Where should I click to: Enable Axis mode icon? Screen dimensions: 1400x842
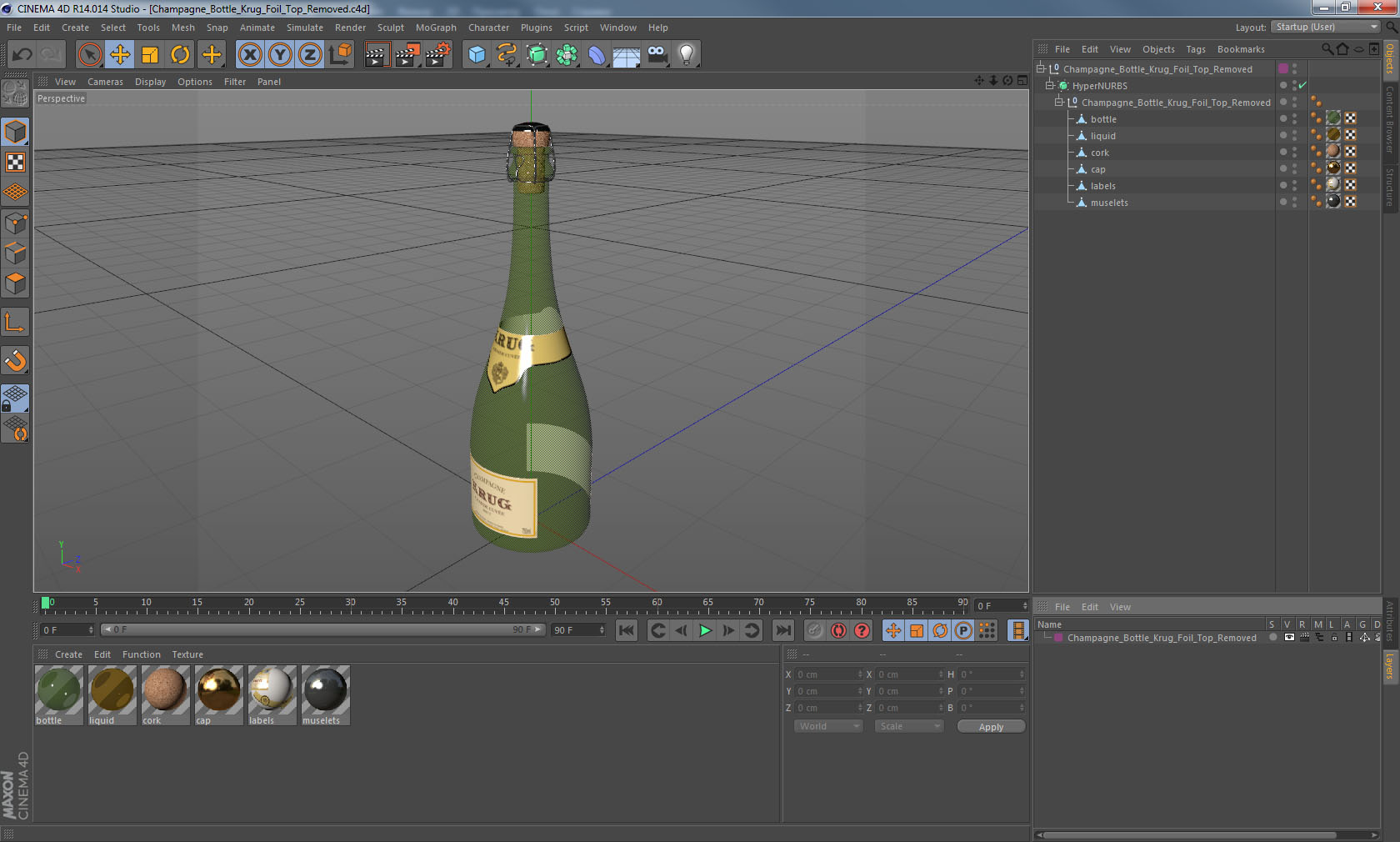click(x=15, y=322)
